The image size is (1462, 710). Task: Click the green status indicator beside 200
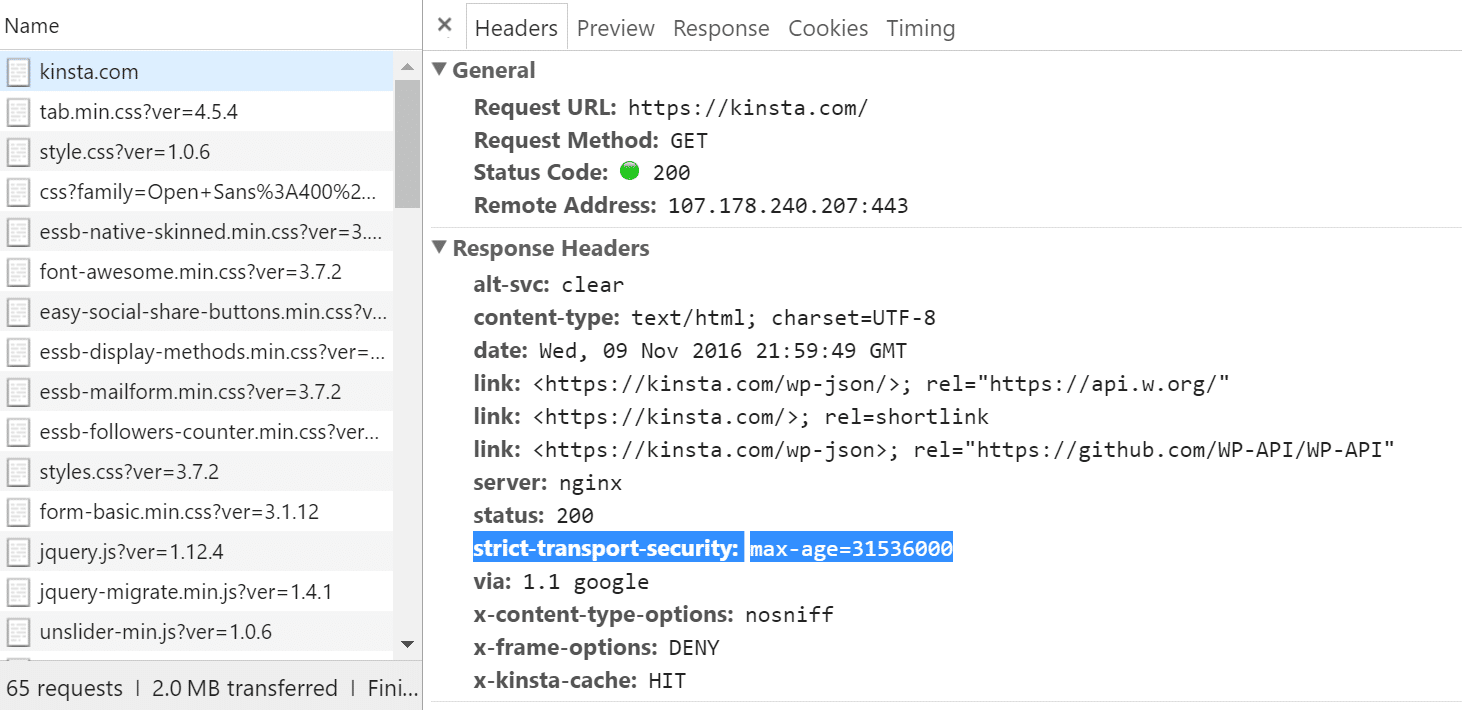point(629,172)
